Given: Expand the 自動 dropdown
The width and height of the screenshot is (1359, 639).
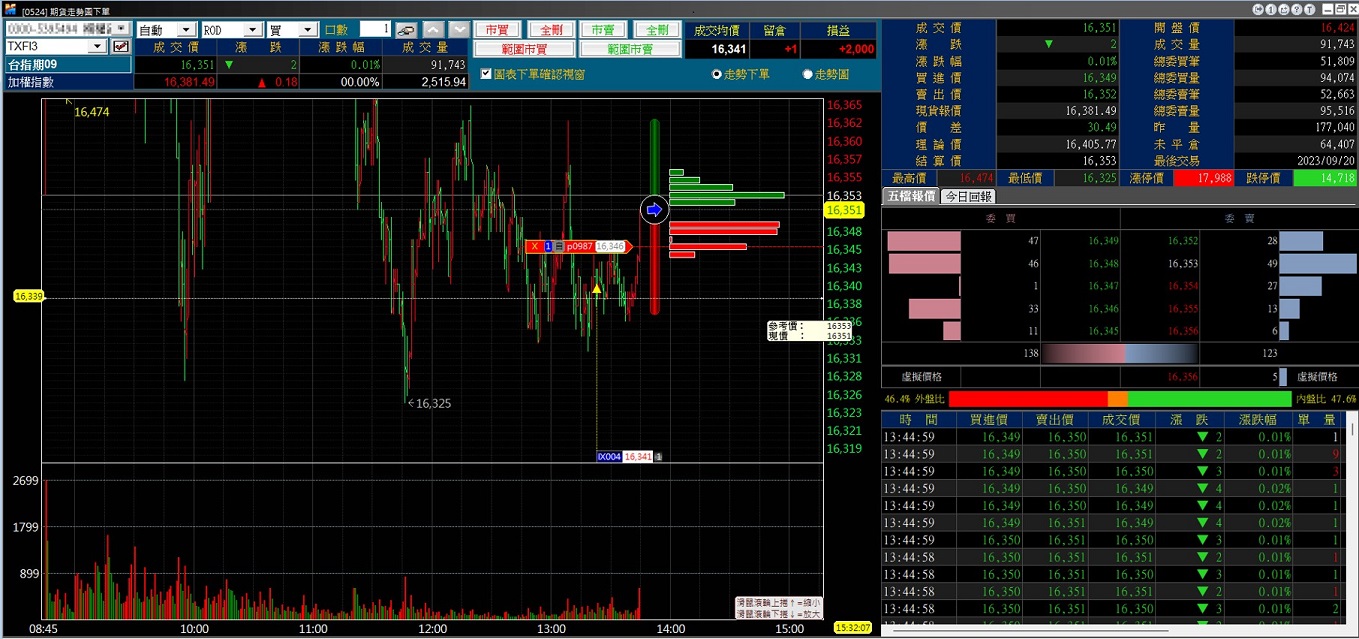Looking at the screenshot, I should [x=186, y=30].
